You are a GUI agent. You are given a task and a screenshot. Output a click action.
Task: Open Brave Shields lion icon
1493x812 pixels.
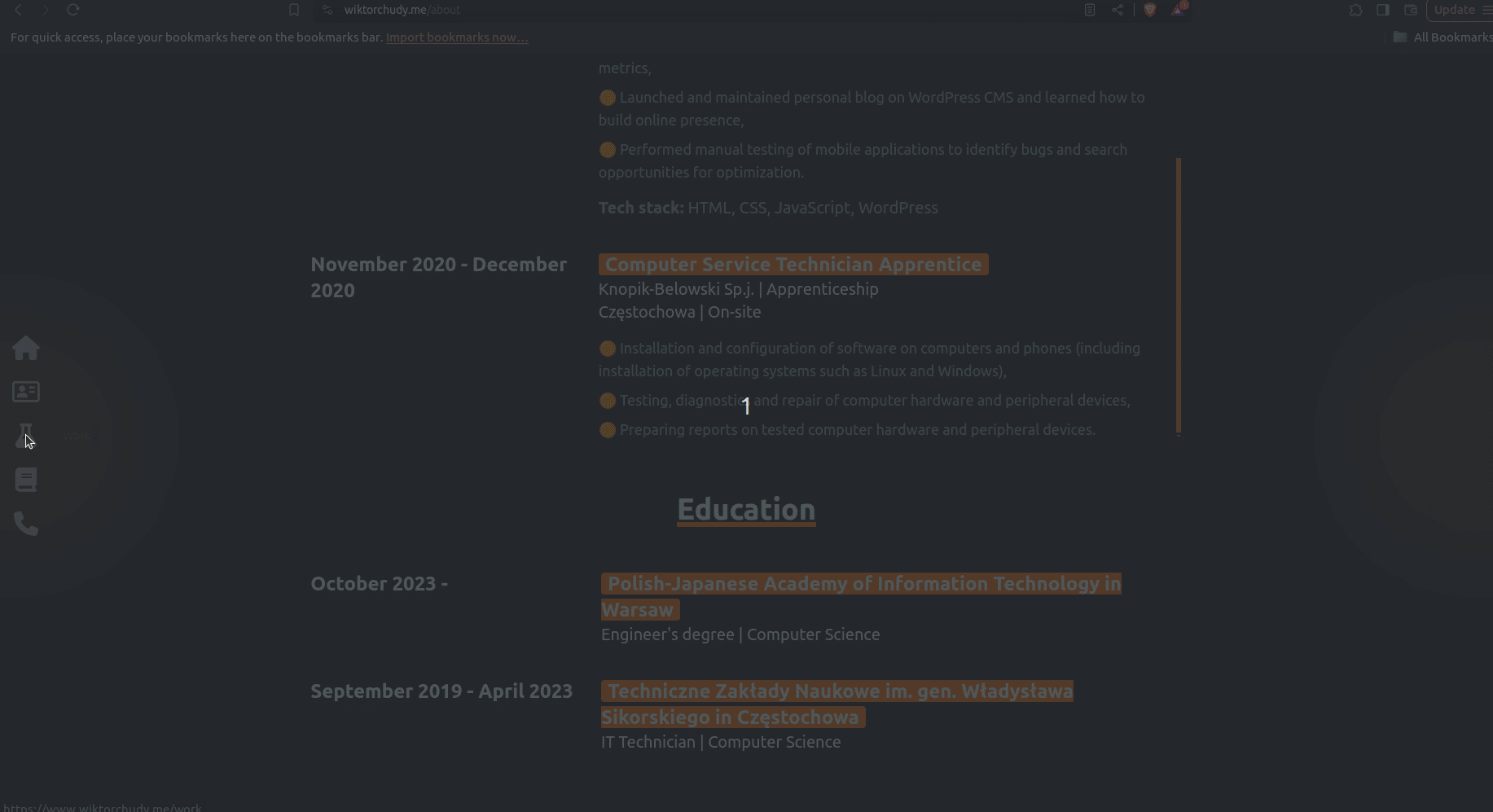[1150, 10]
